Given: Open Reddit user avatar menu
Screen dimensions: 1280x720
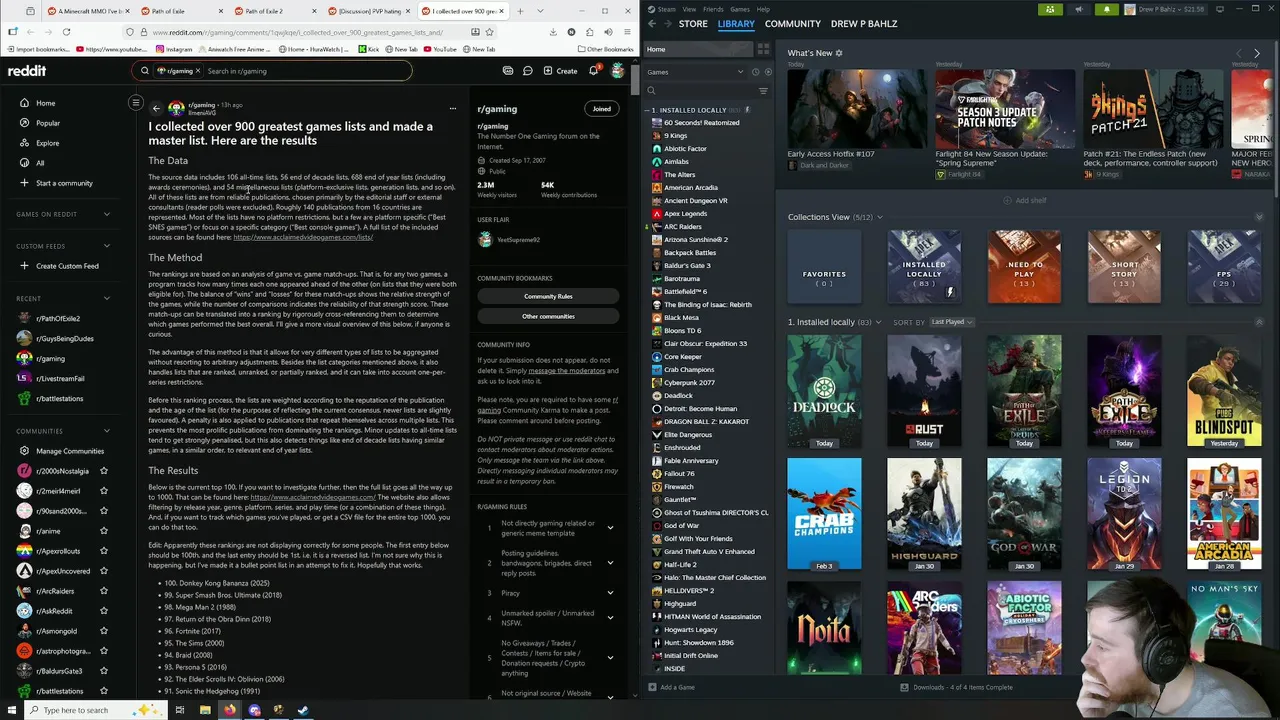Looking at the screenshot, I should (x=618, y=71).
